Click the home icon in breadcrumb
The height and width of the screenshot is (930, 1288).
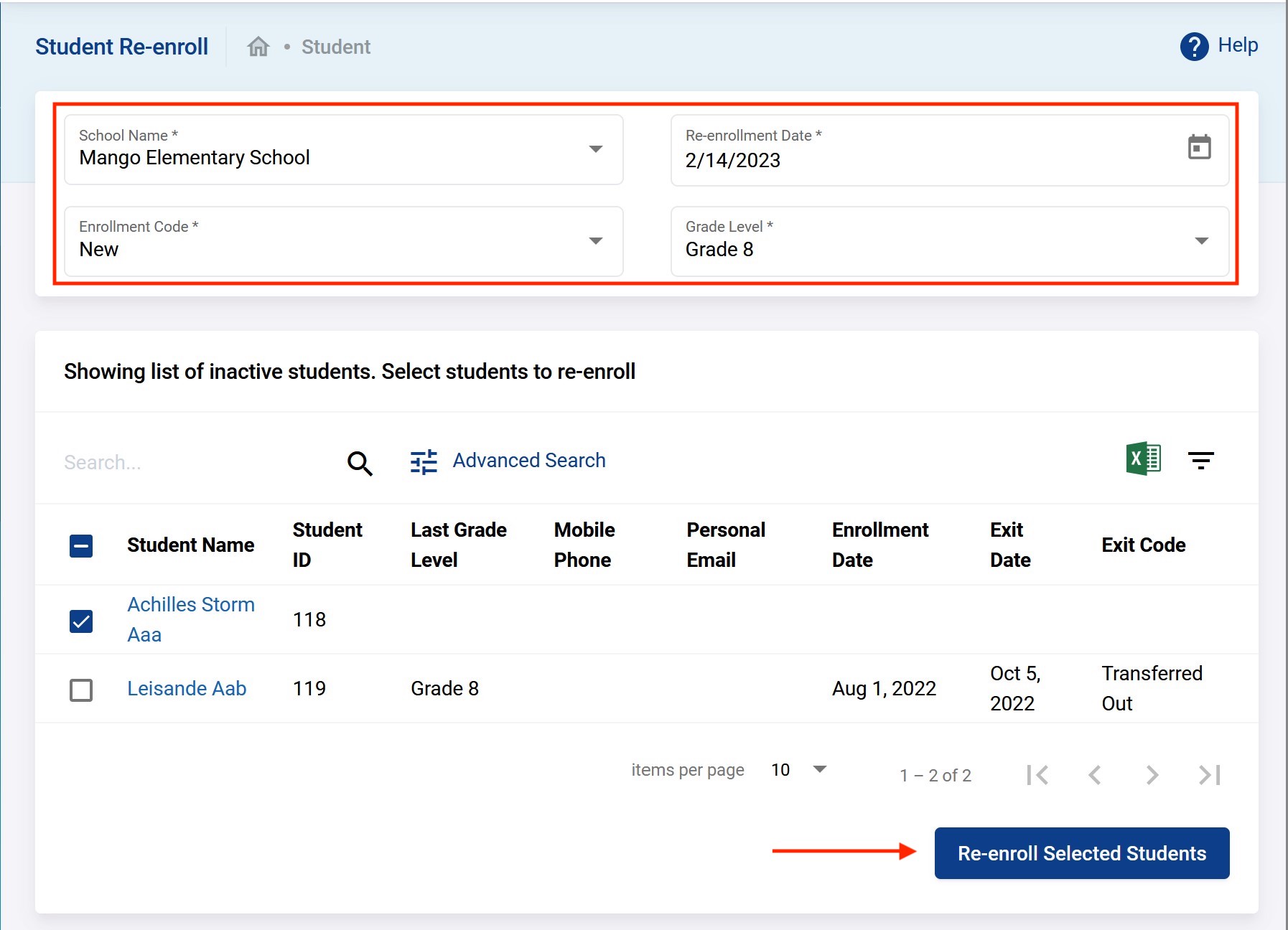(x=258, y=47)
